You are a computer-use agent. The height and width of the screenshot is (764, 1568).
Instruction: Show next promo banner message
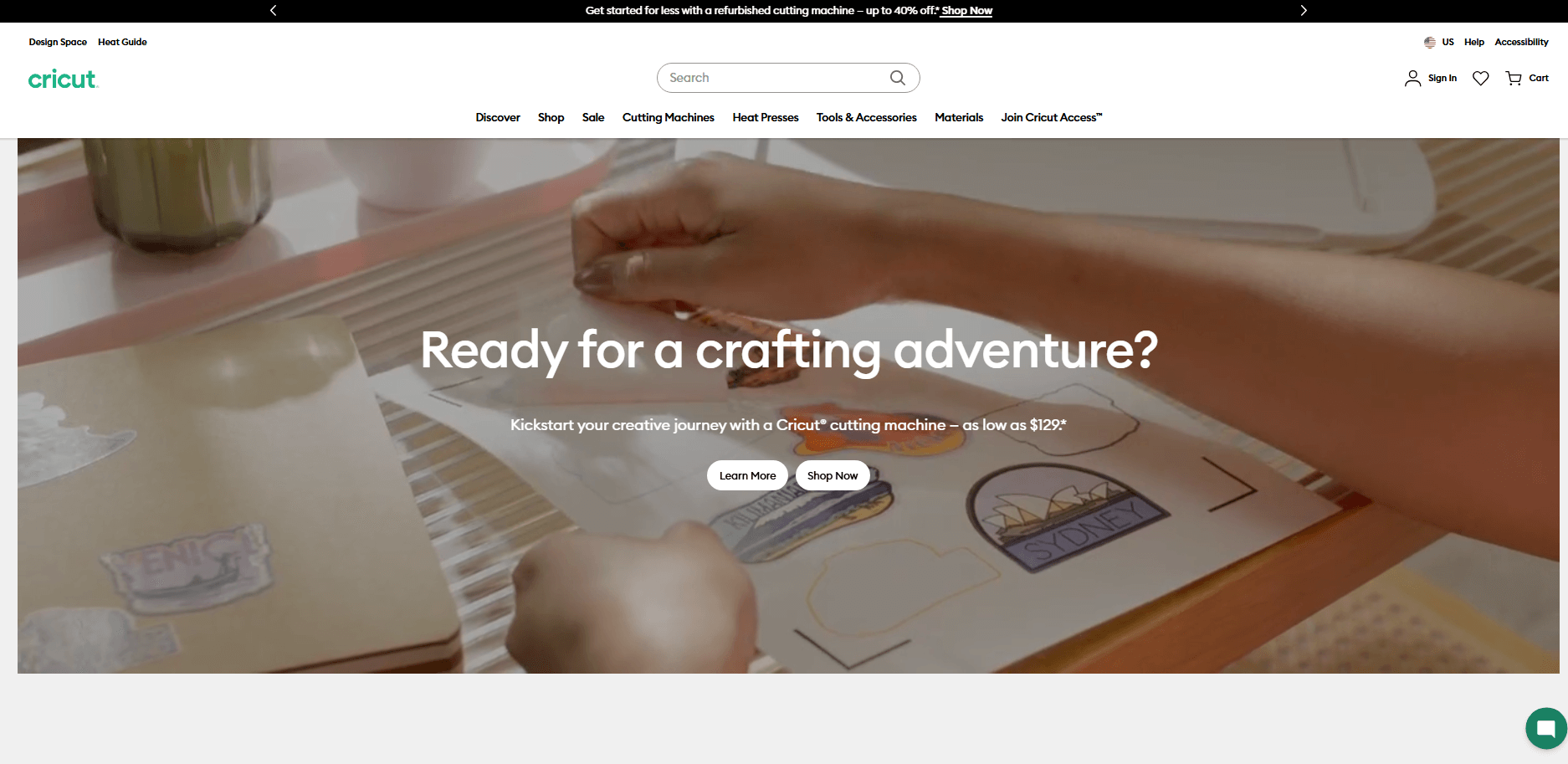pyautogui.click(x=1303, y=10)
